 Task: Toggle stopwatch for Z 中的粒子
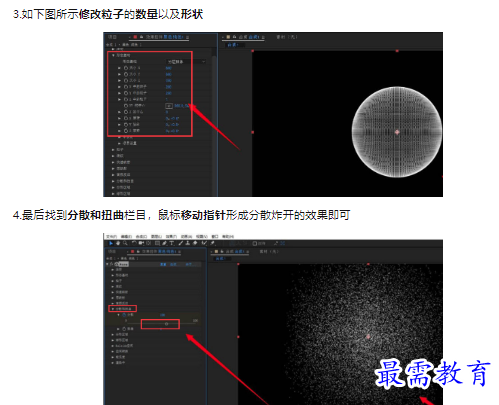pyautogui.click(x=126, y=99)
